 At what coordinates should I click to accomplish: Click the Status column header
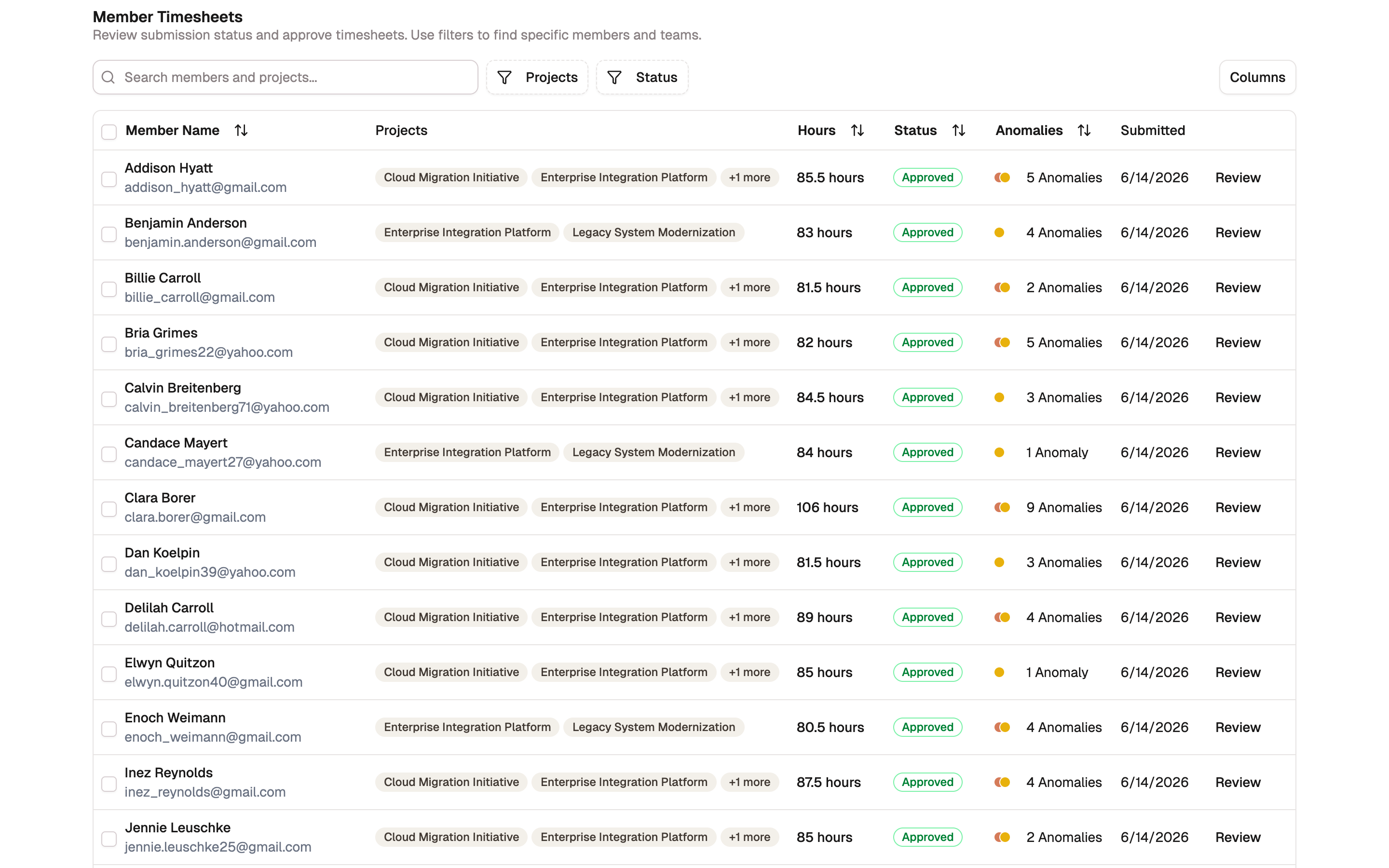915,130
